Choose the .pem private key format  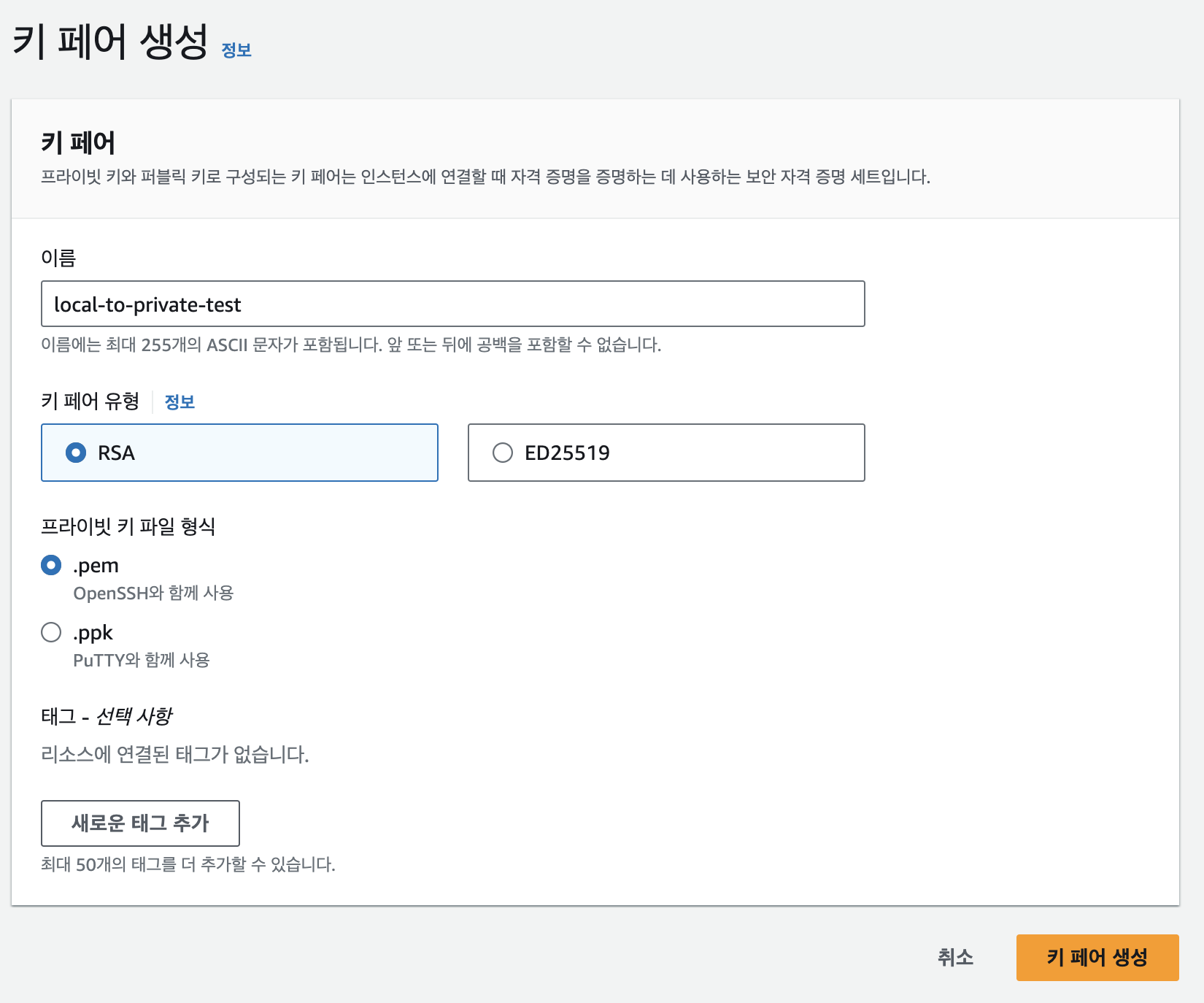click(51, 565)
